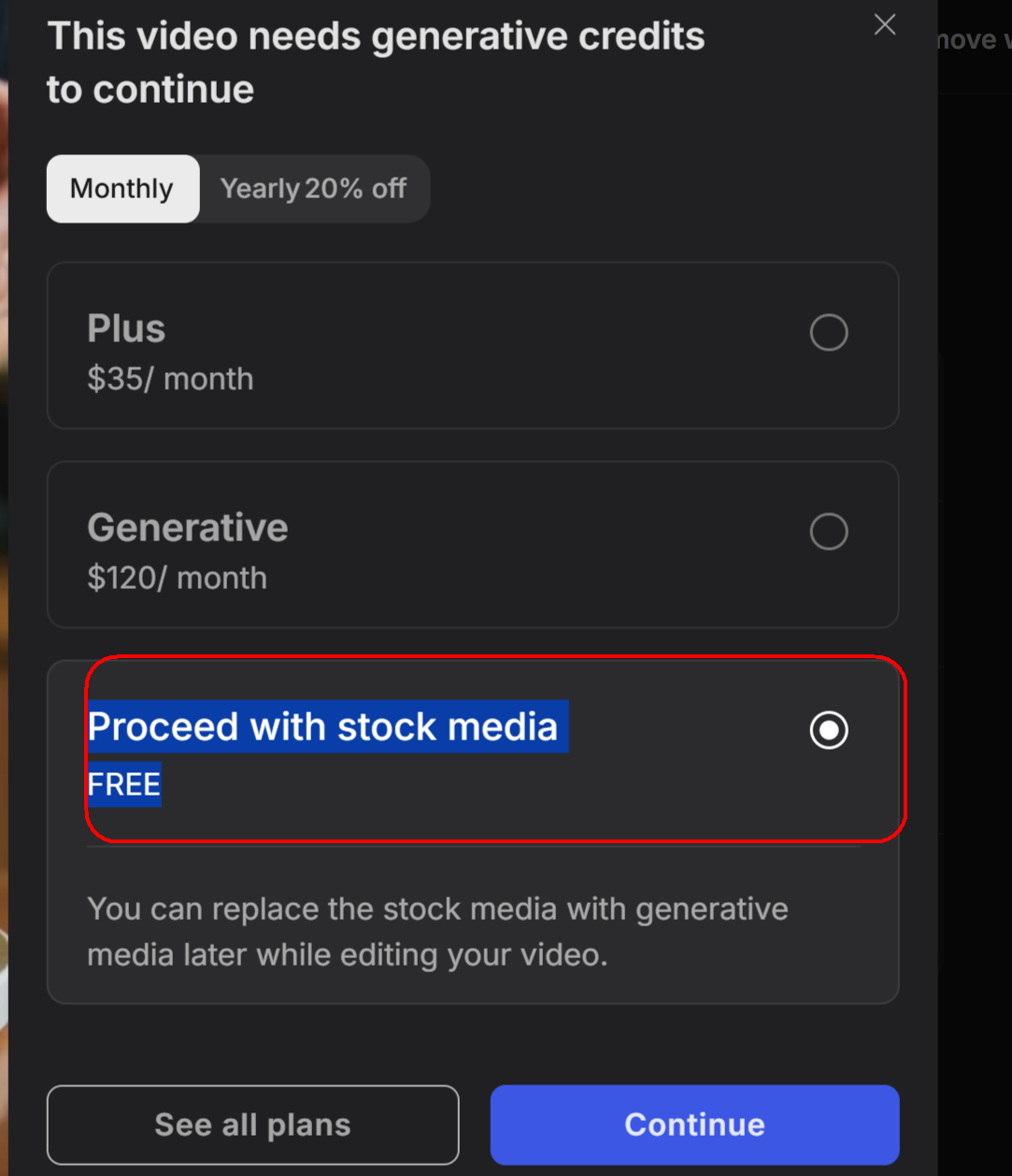This screenshot has width=1012, height=1176.
Task: Toggle Proceed with stock media radio button
Action: point(829,730)
